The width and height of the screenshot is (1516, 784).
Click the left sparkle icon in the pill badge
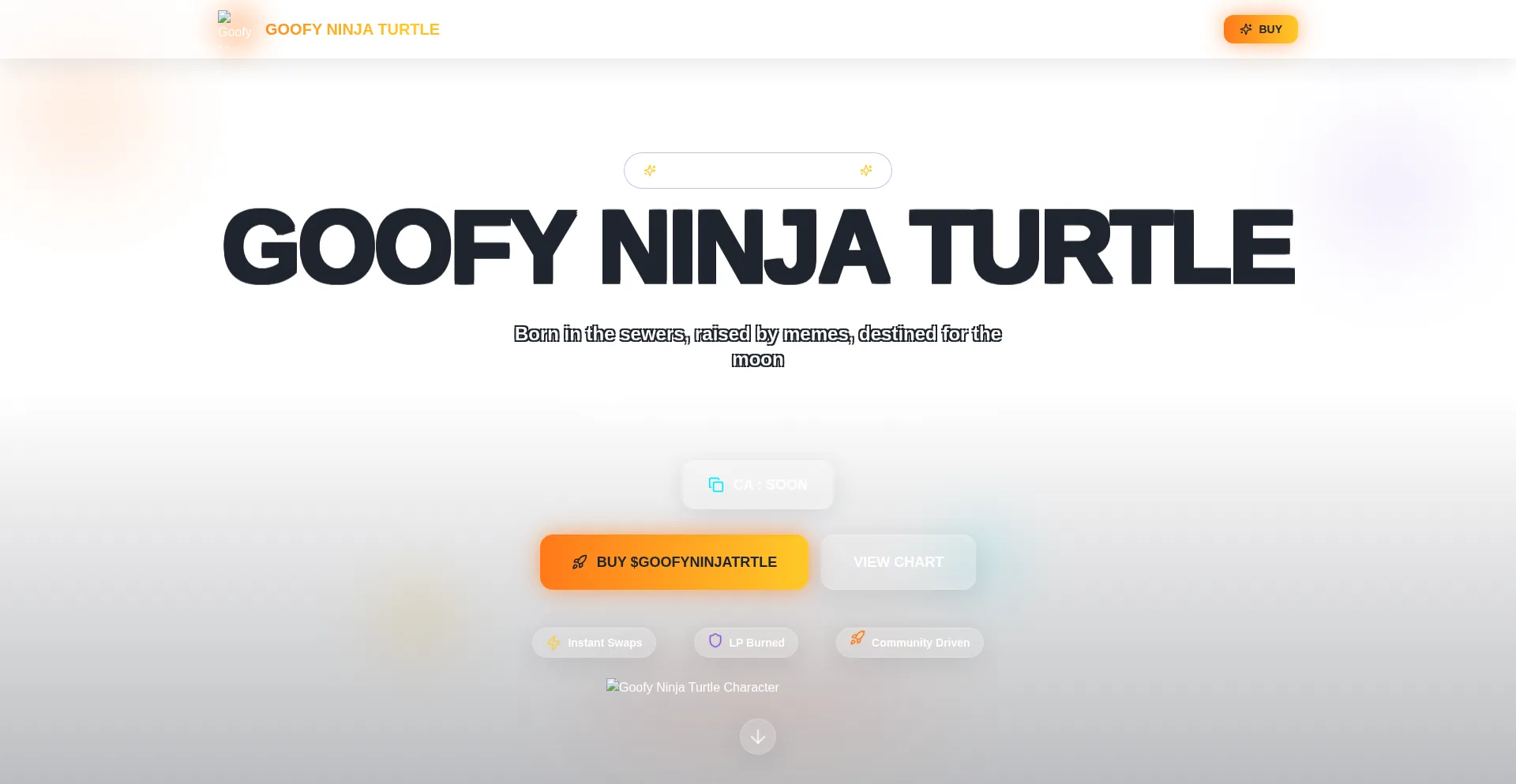tap(650, 171)
